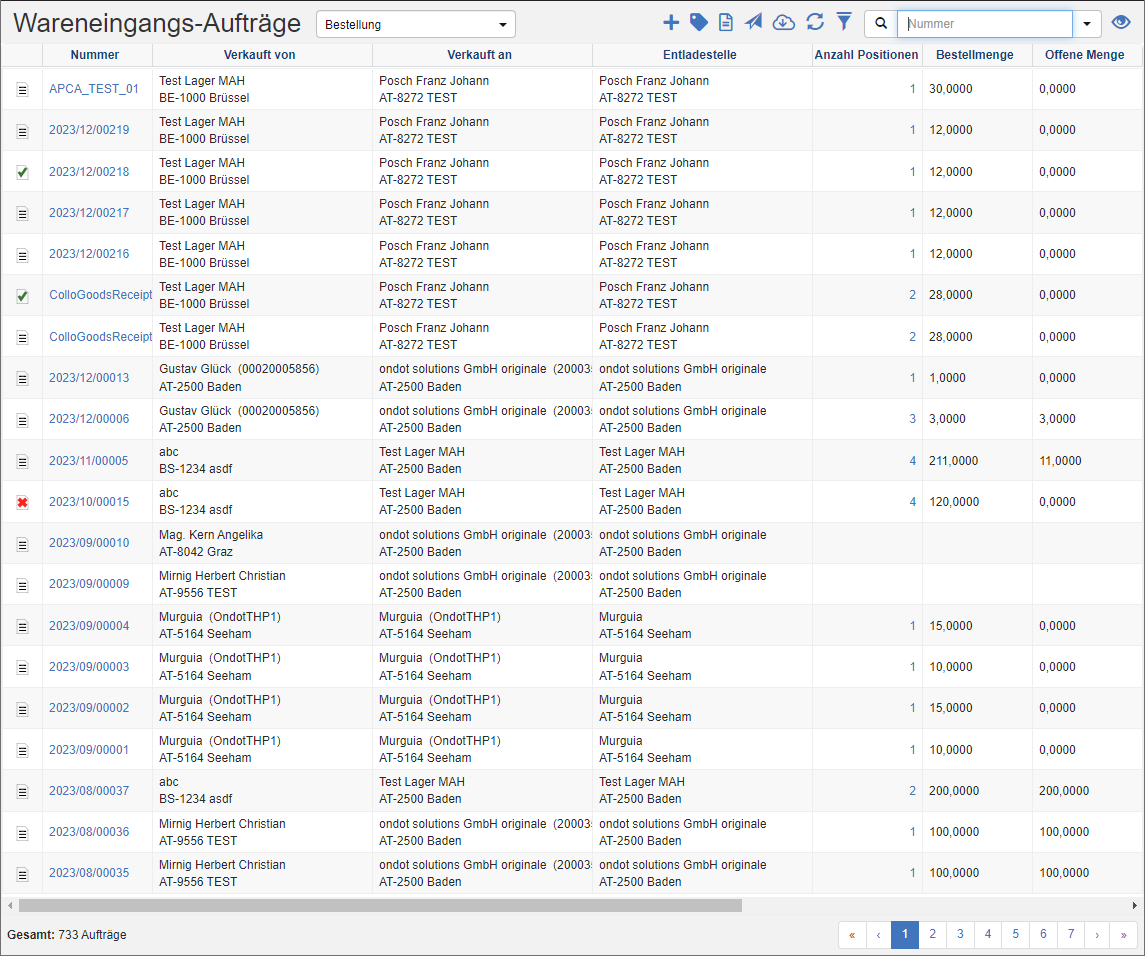The width and height of the screenshot is (1145, 956).
Task: Click the Bestellmenge column header
Action: [974, 55]
